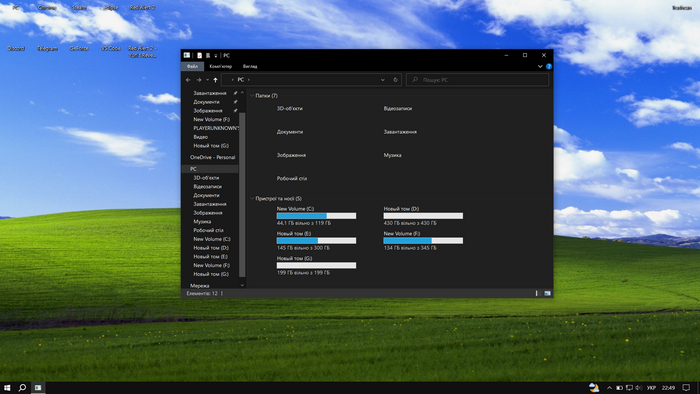Viewport: 700px width, 394px height.
Task: Click the New Volume (C:) usage bar
Action: pyautogui.click(x=317, y=216)
